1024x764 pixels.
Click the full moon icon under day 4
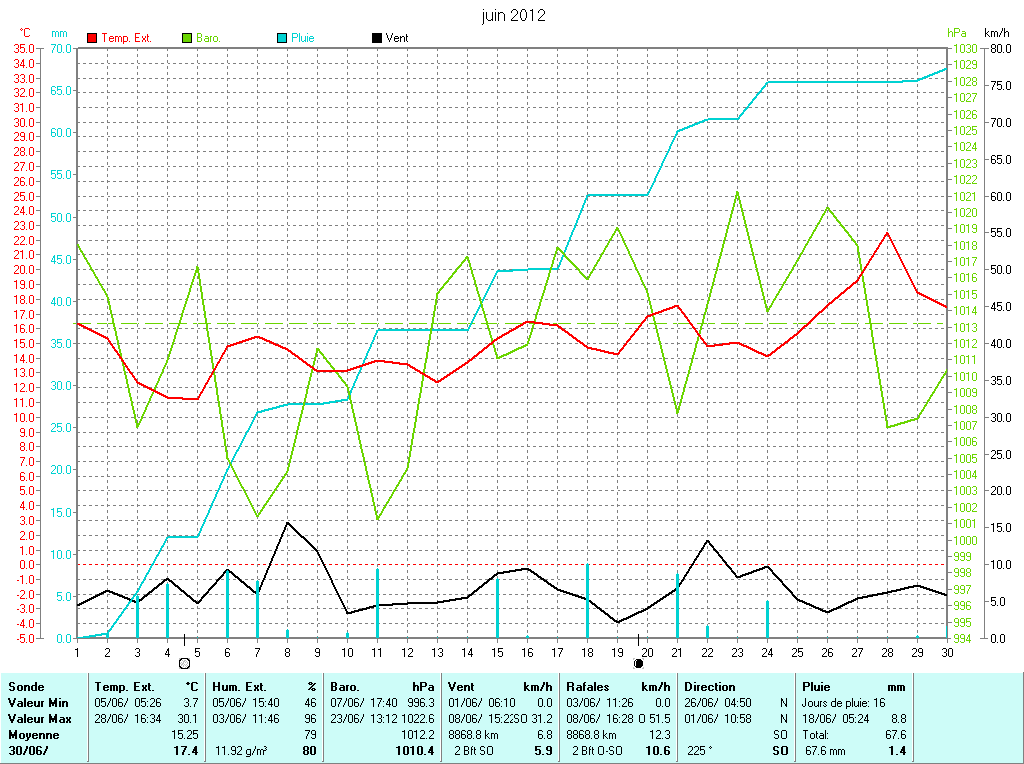pos(184,663)
